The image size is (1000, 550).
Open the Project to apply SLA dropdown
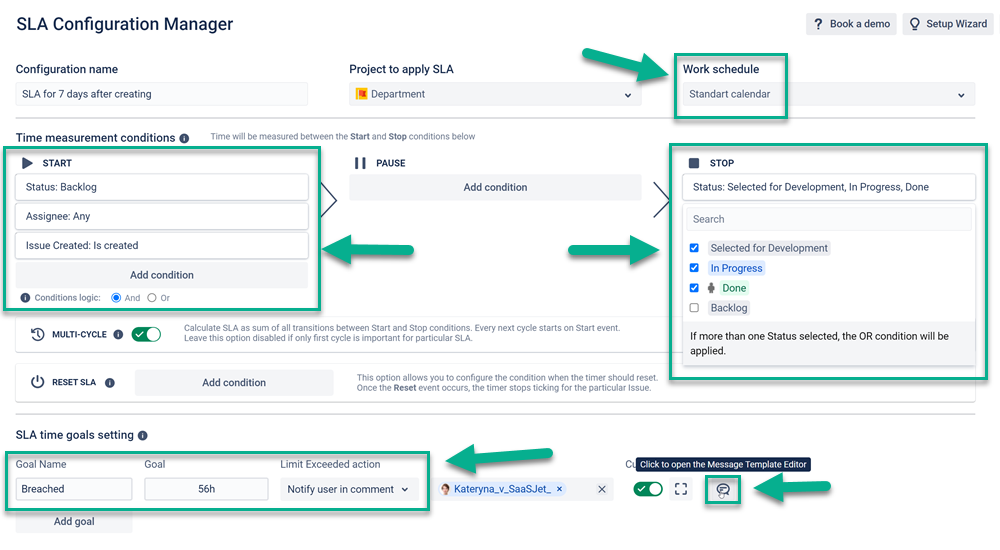(495, 94)
